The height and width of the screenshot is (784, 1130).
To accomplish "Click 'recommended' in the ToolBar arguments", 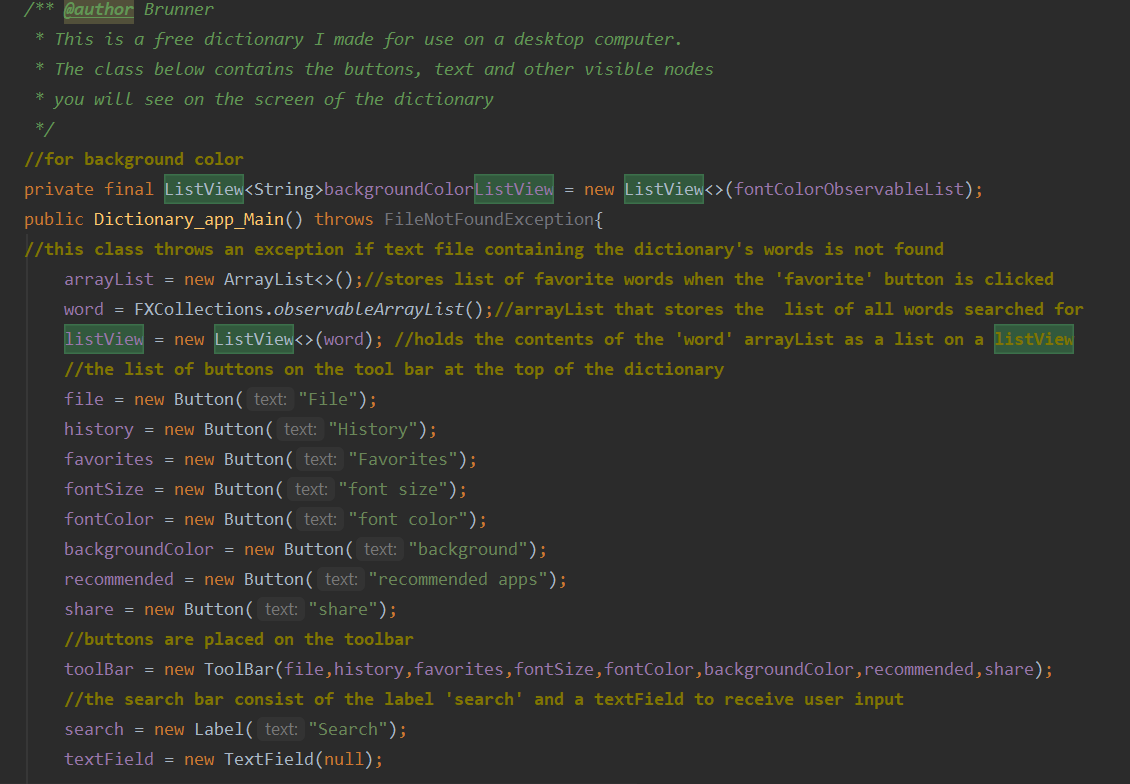I will (919, 669).
